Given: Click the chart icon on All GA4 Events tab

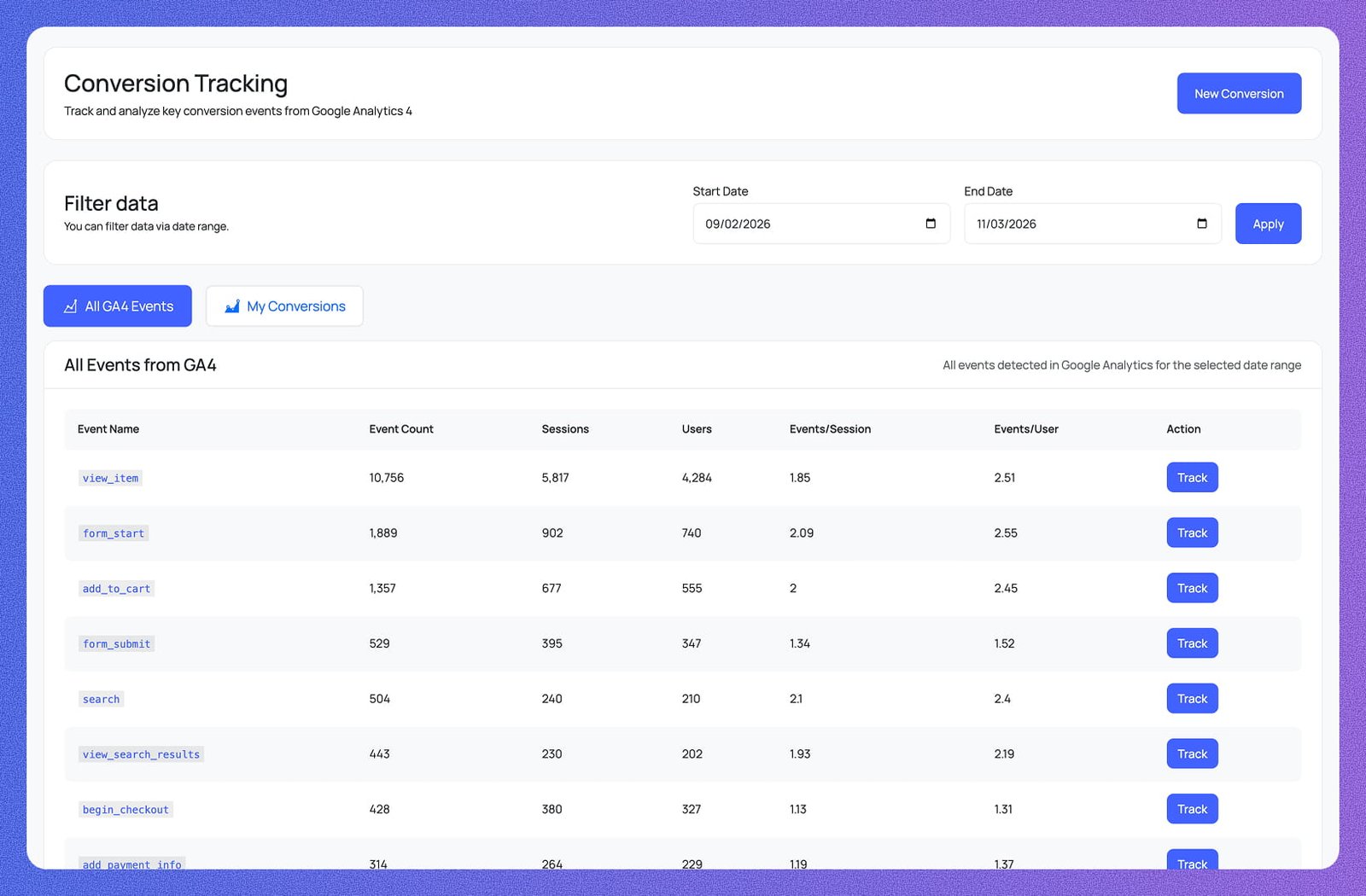Looking at the screenshot, I should [70, 305].
